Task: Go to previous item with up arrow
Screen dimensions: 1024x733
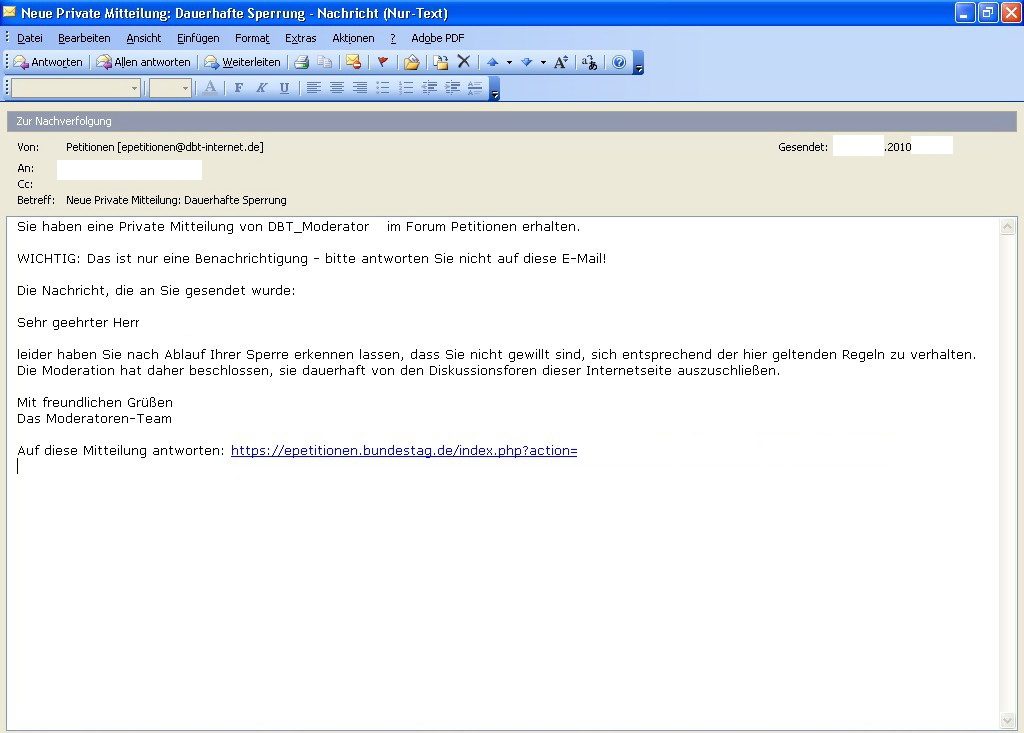Action: (x=492, y=62)
